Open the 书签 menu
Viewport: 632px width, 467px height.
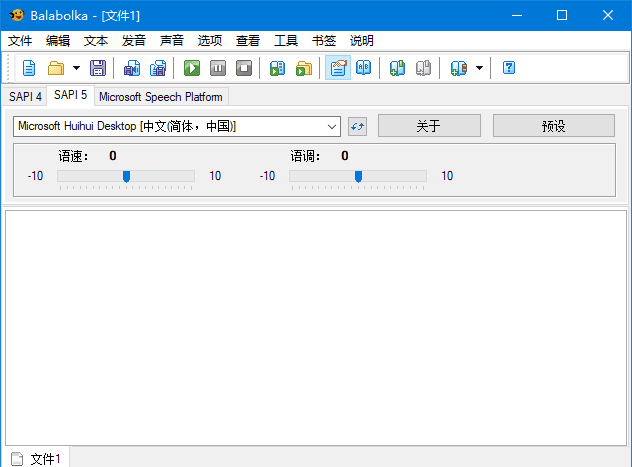coord(324,41)
